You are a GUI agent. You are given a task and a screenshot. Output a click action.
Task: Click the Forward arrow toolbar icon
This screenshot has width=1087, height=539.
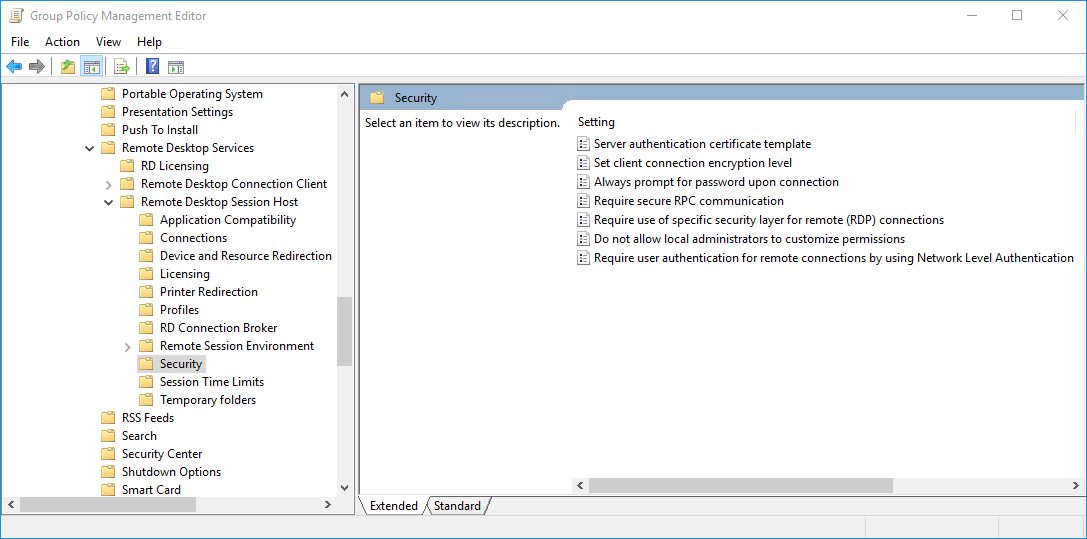[37, 67]
